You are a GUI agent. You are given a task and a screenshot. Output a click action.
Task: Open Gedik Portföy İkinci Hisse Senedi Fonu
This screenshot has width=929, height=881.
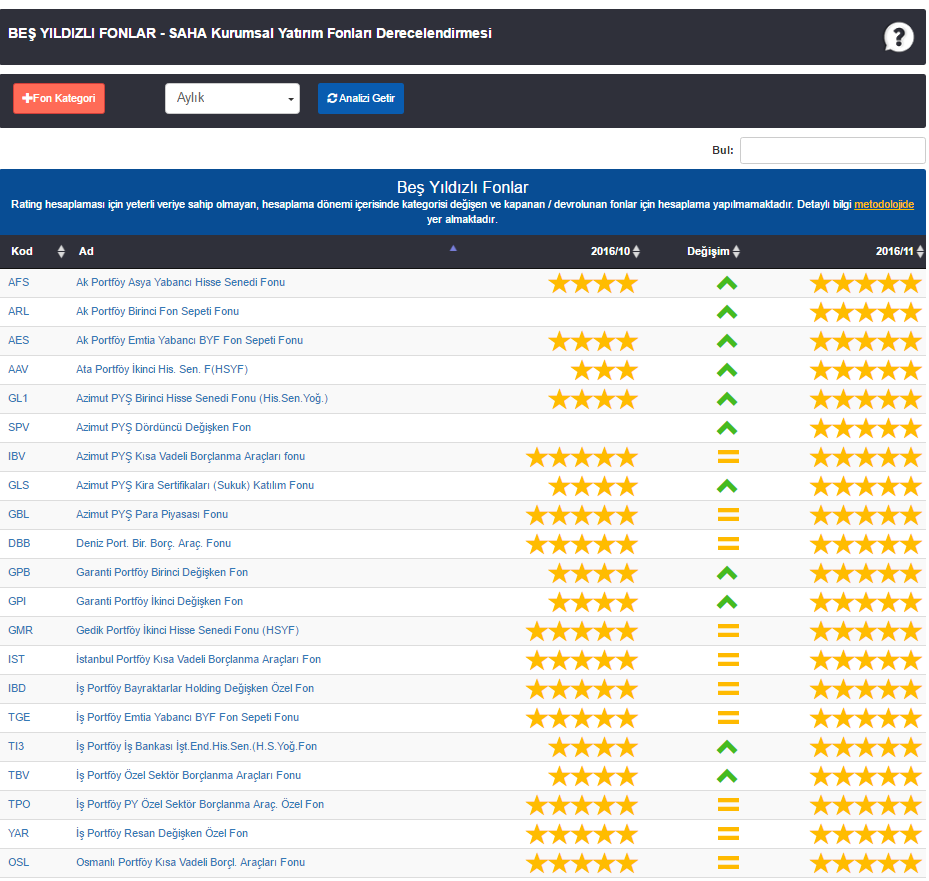187,631
